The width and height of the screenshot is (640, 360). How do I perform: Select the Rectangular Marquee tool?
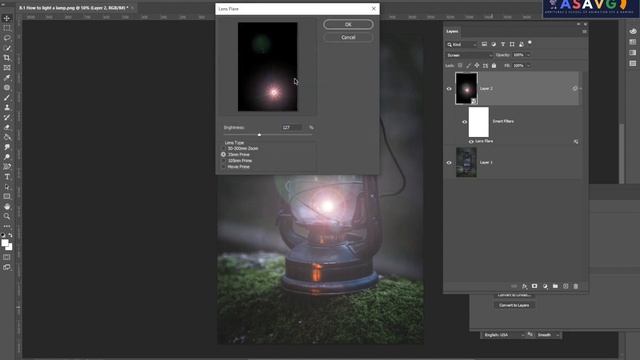(7, 28)
